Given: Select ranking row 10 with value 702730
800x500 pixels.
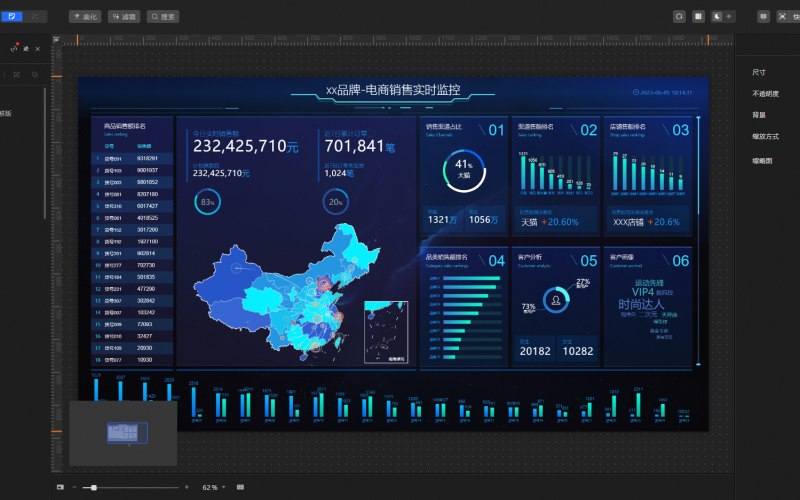Looking at the screenshot, I should [132, 265].
